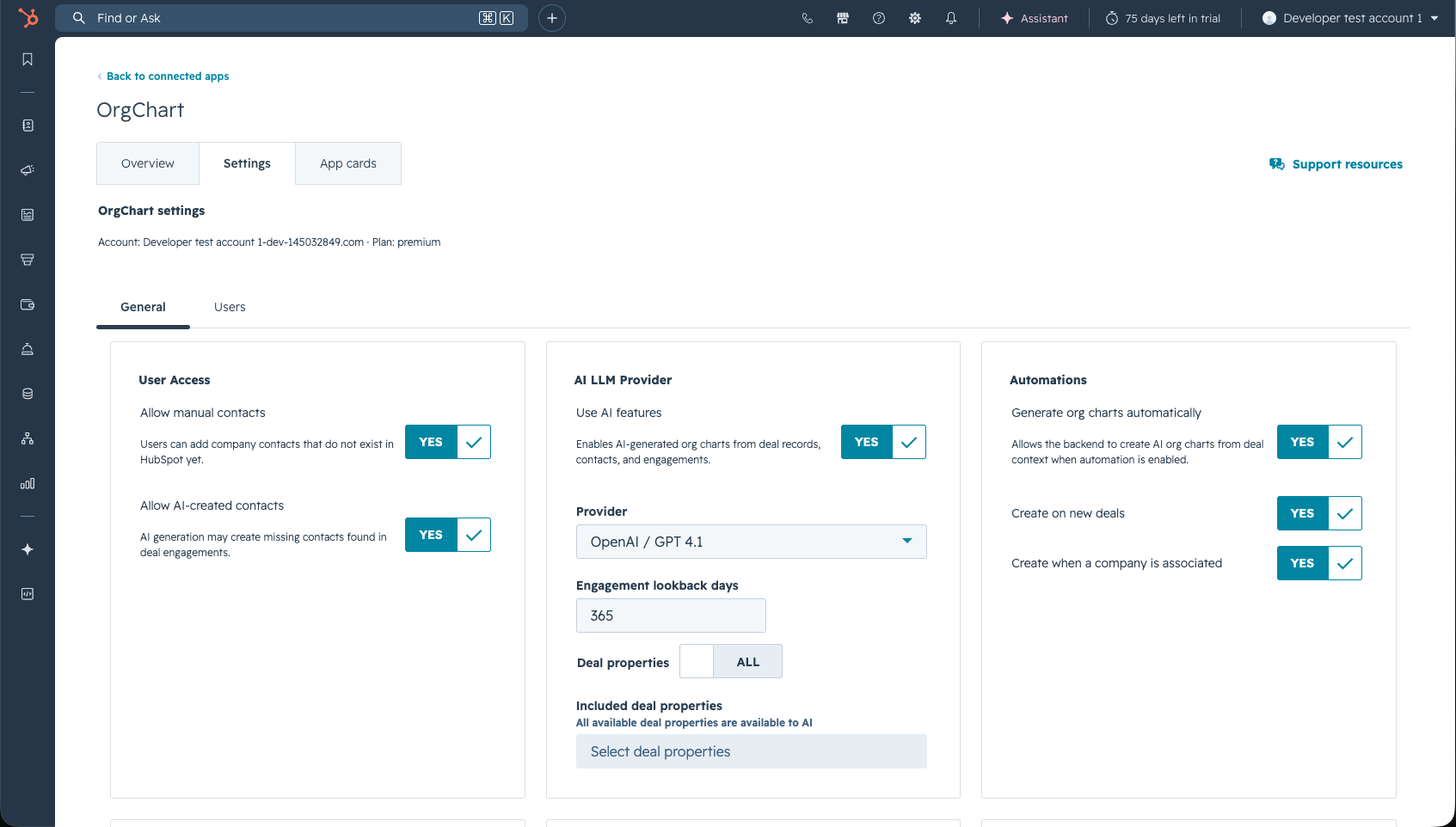Click the plus create button in top bar
This screenshot has height=827, width=1456.
pyautogui.click(x=552, y=18)
